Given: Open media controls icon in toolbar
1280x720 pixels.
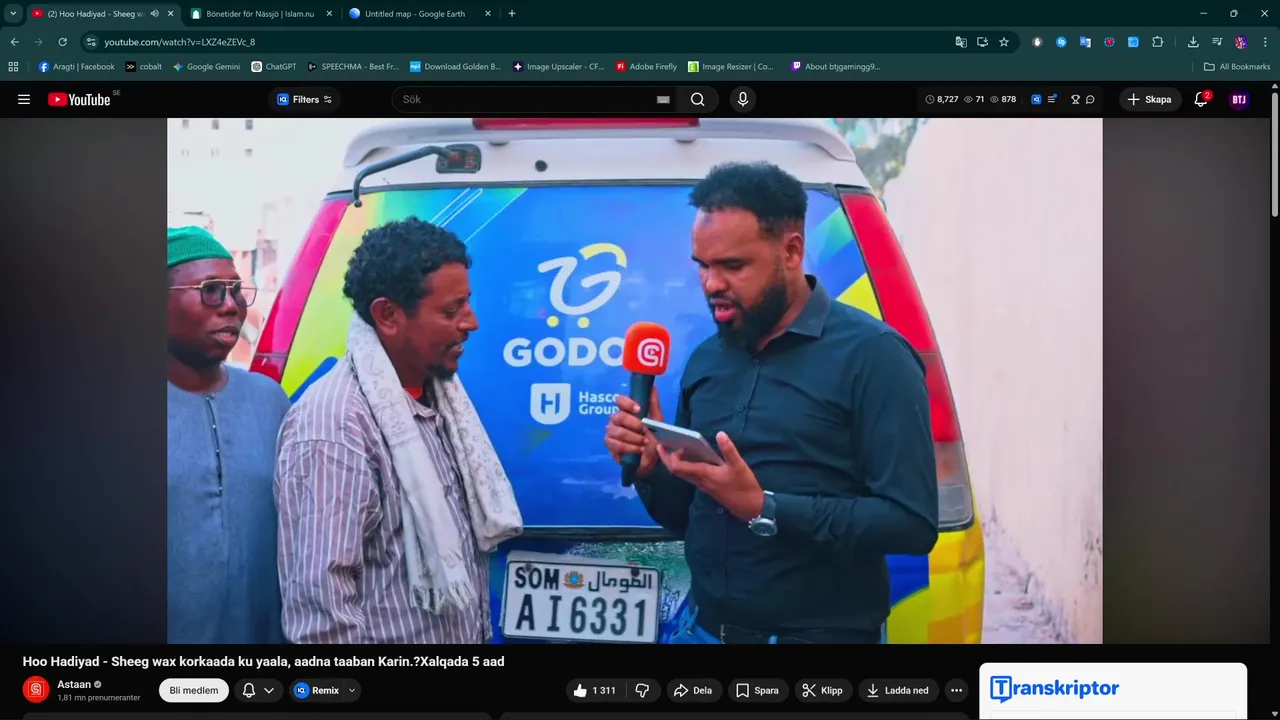Looking at the screenshot, I should tap(1217, 42).
